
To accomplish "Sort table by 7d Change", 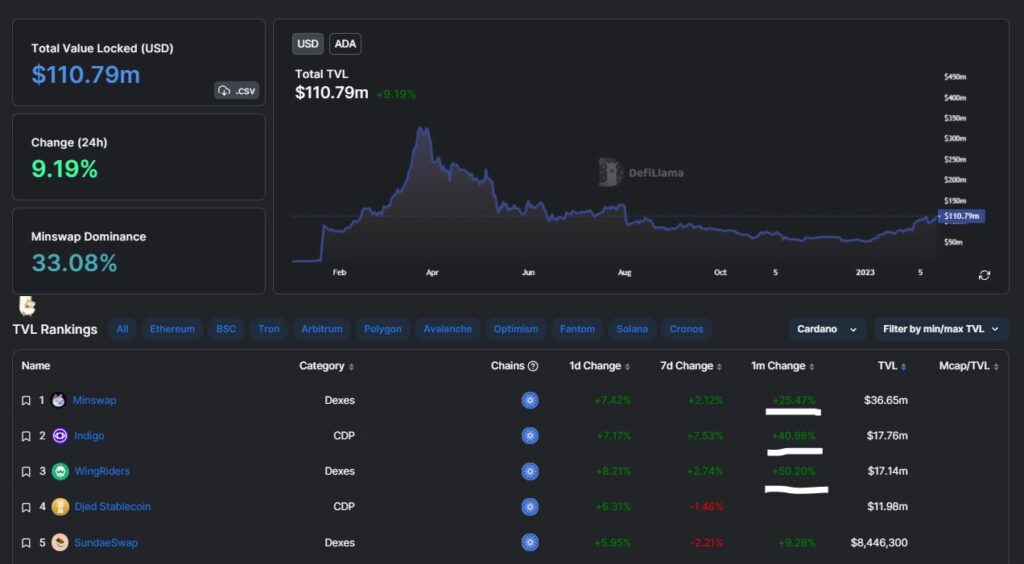I will [x=691, y=366].
